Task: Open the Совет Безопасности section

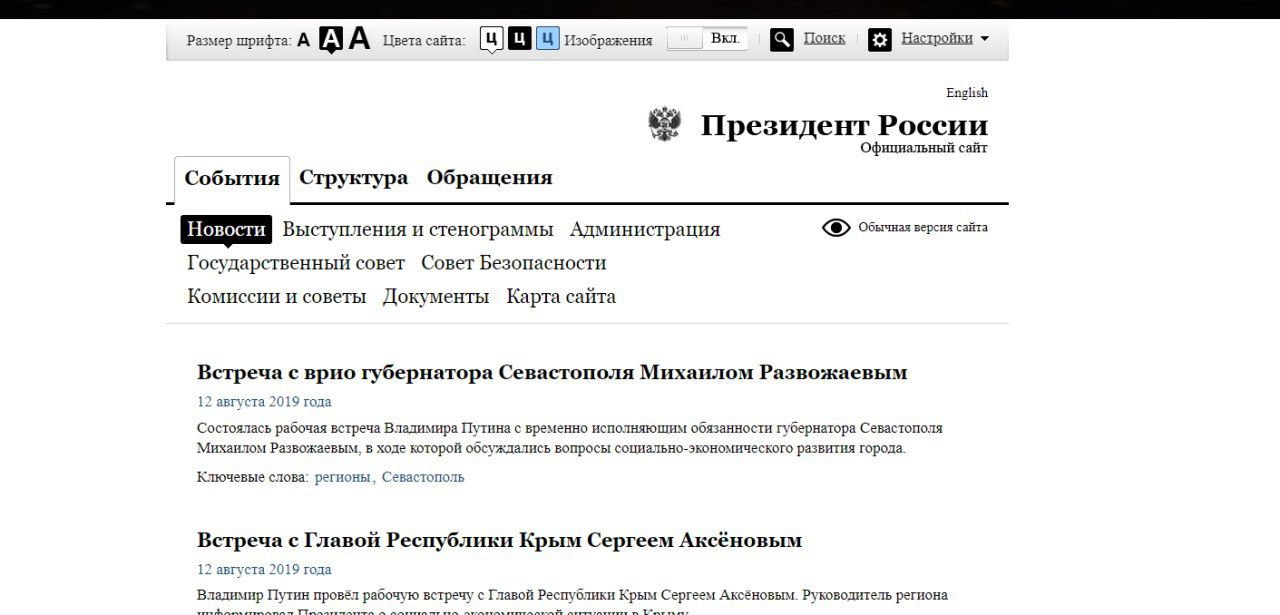Action: pos(514,263)
